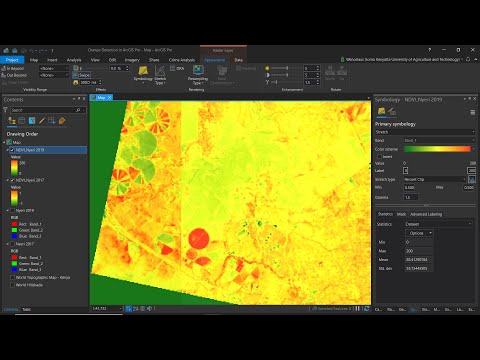Enable the Nyeri 2019 layer checkbox
The width and height of the screenshot is (480, 360).
tap(12, 211)
